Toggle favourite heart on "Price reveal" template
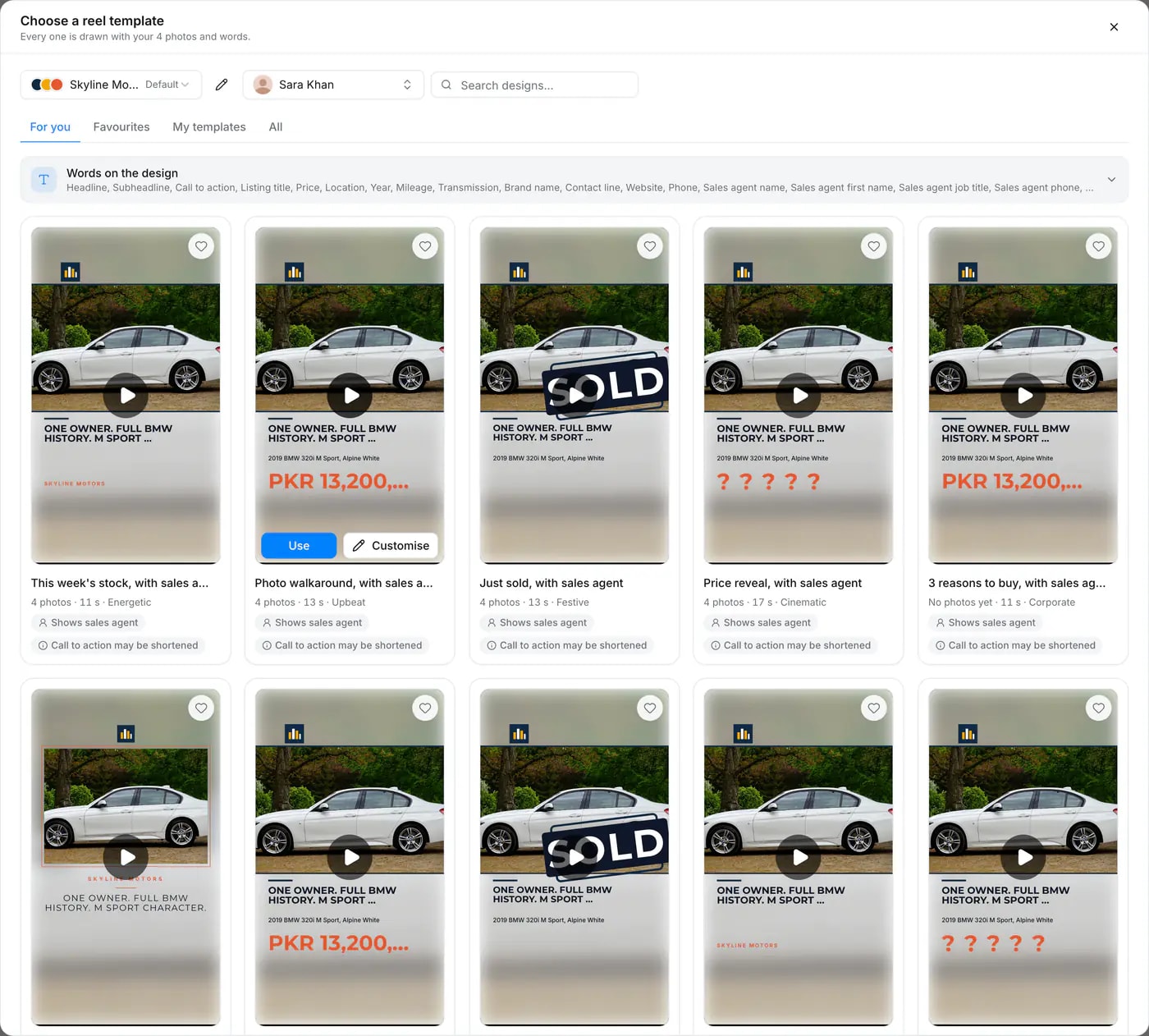The height and width of the screenshot is (1036, 1149). 874,246
